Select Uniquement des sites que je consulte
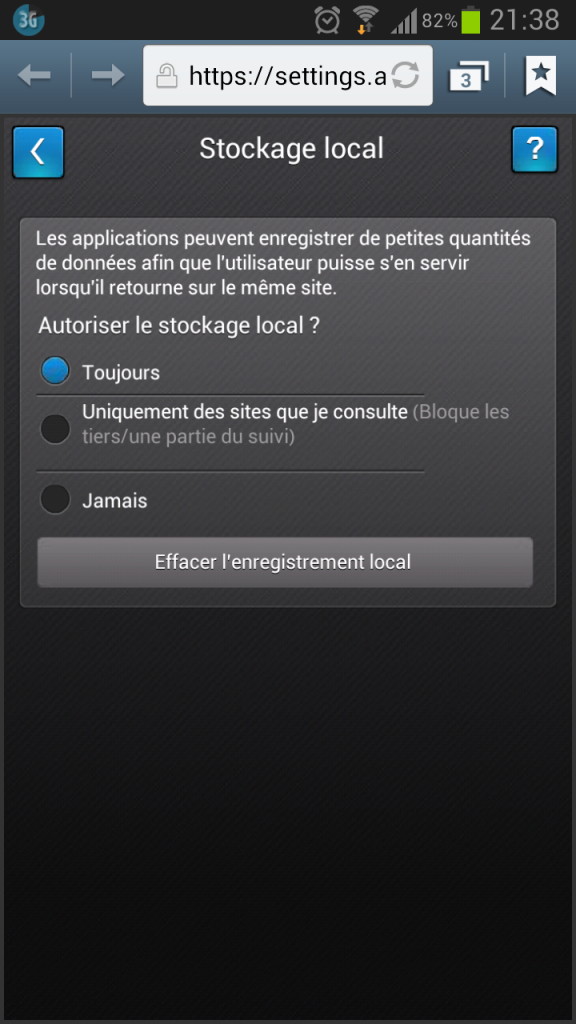The height and width of the screenshot is (1024, 576). click(55, 429)
